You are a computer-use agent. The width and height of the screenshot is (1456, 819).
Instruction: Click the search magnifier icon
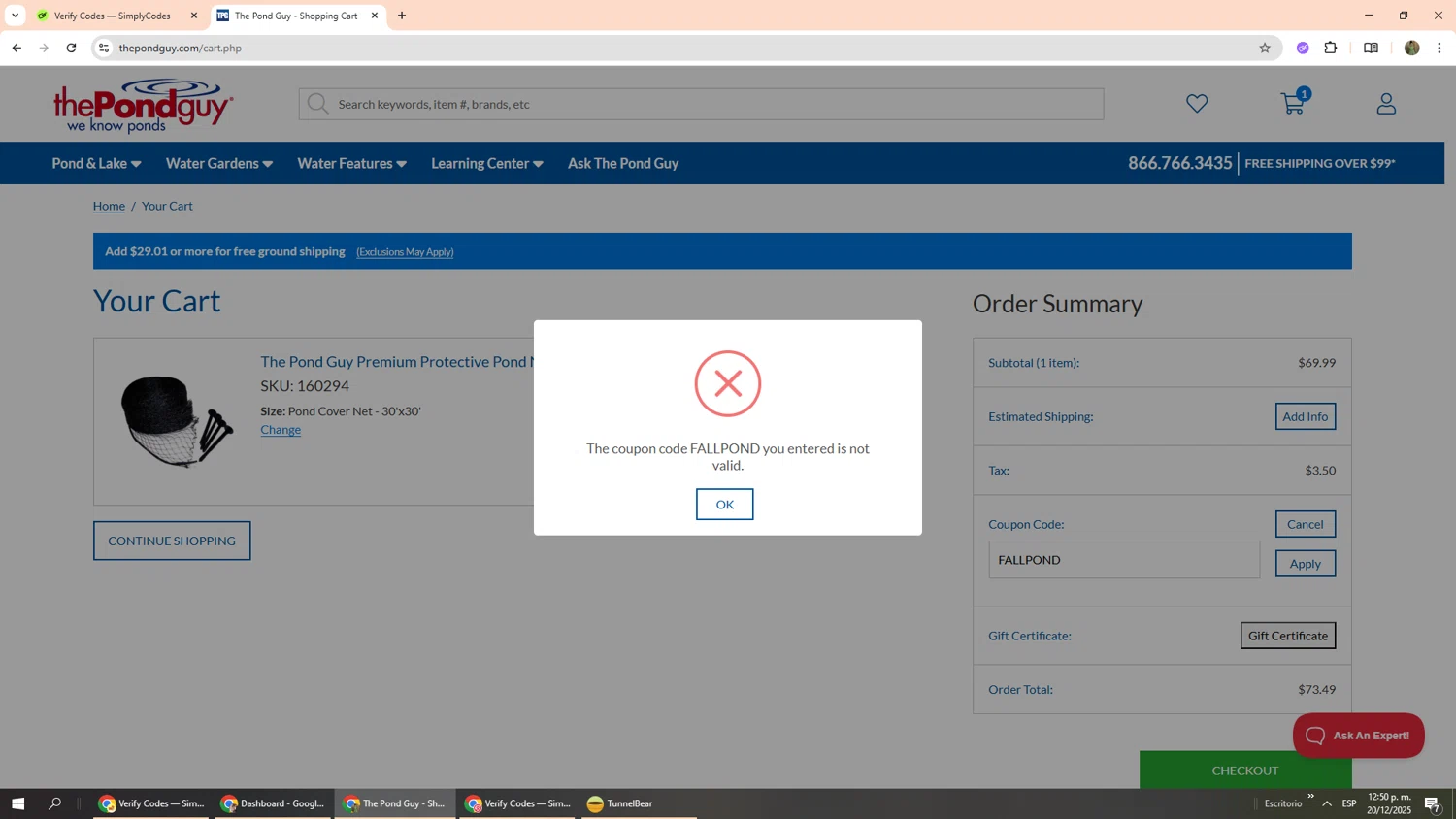[x=317, y=104]
